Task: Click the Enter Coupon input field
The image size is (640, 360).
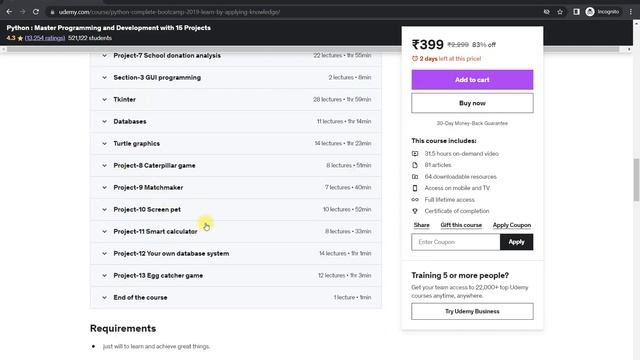Action: pos(456,242)
